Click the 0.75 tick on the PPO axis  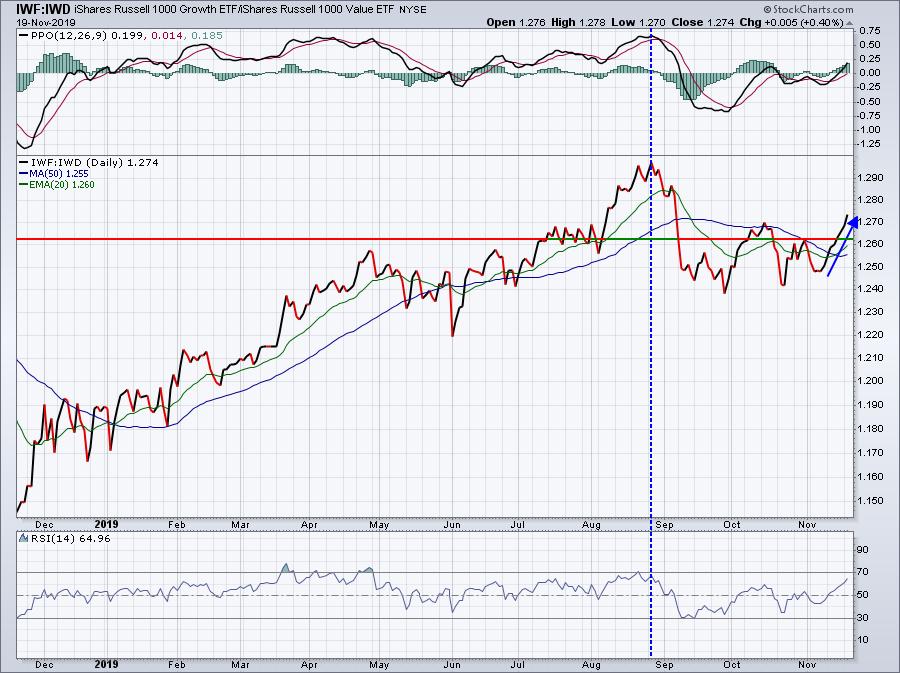(869, 30)
